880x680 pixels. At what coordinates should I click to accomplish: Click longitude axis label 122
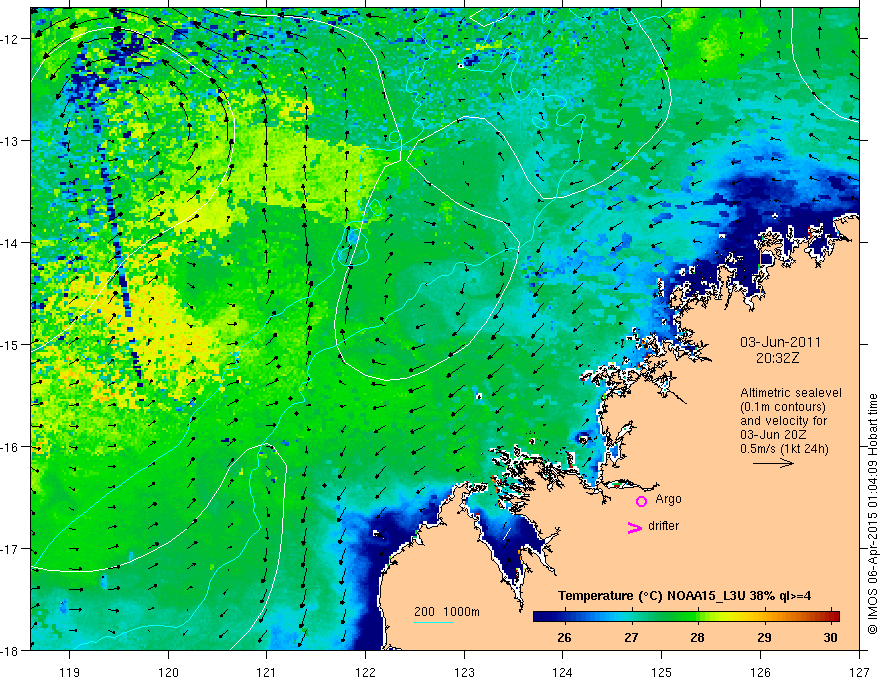tap(365, 672)
